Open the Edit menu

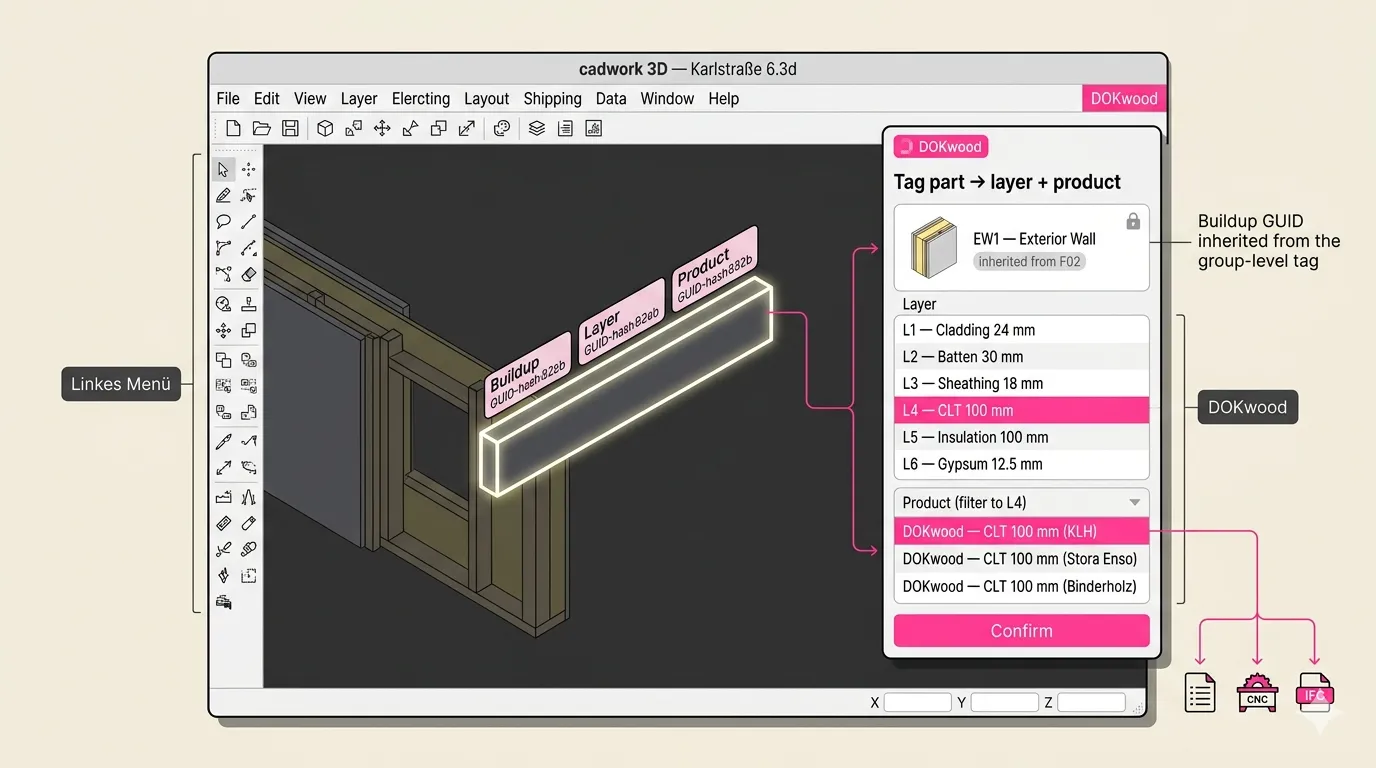(267, 98)
